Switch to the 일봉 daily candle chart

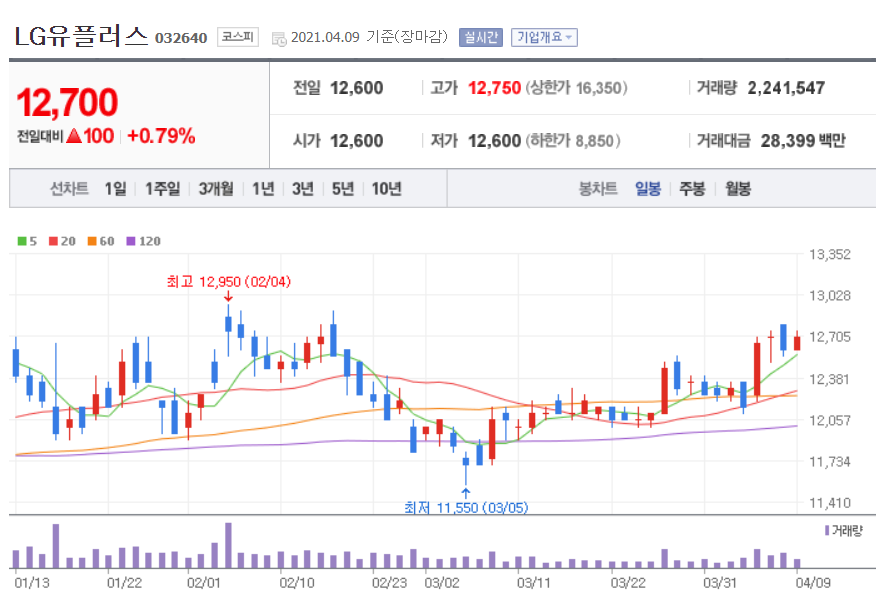pos(648,189)
